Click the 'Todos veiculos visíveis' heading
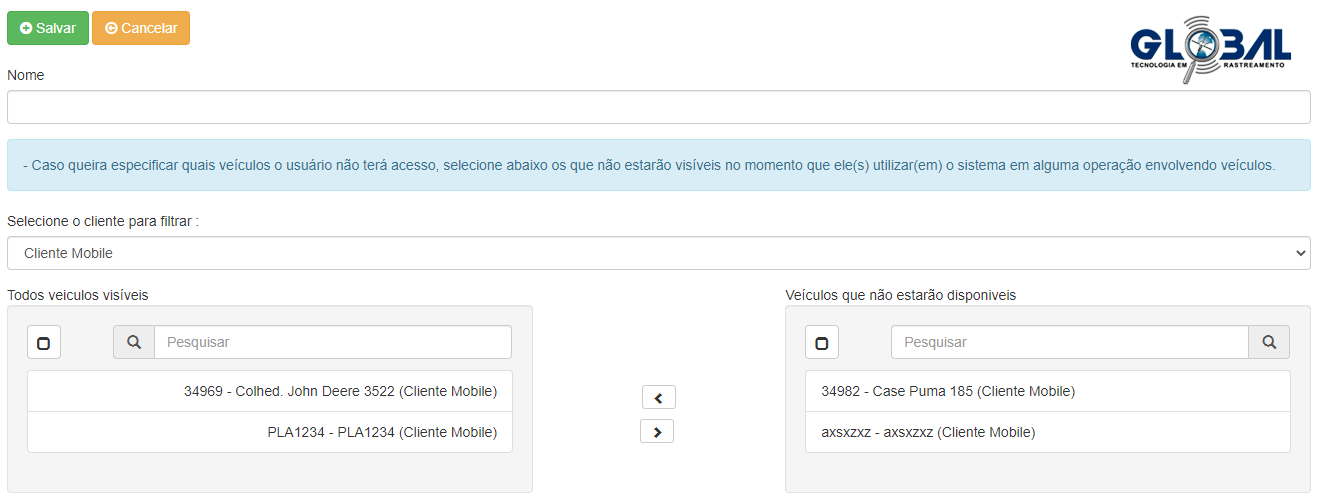 [77, 295]
